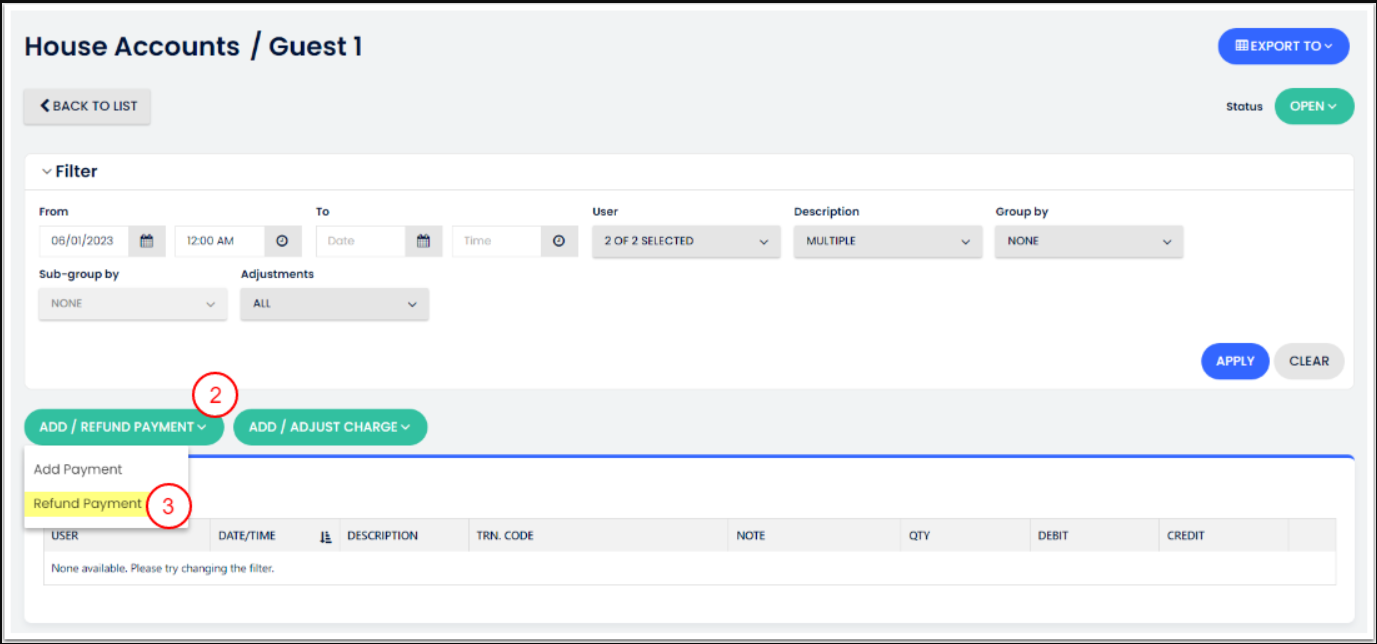Select Add Payment from the menu
1377x644 pixels.
click(x=78, y=469)
